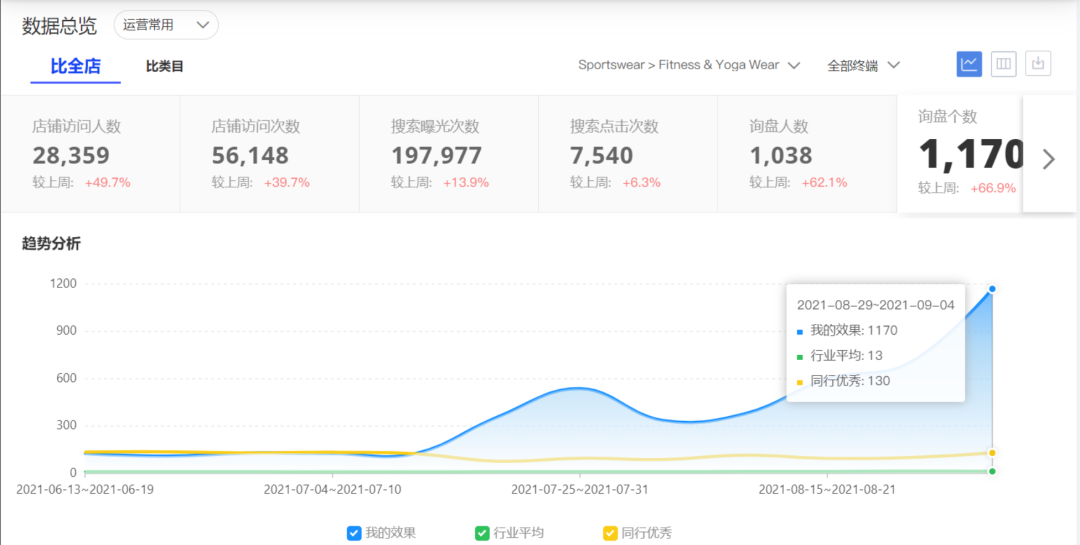Select the 搜索曝光次数 metric card
Screen dimensions: 1080x545
(x=449, y=154)
